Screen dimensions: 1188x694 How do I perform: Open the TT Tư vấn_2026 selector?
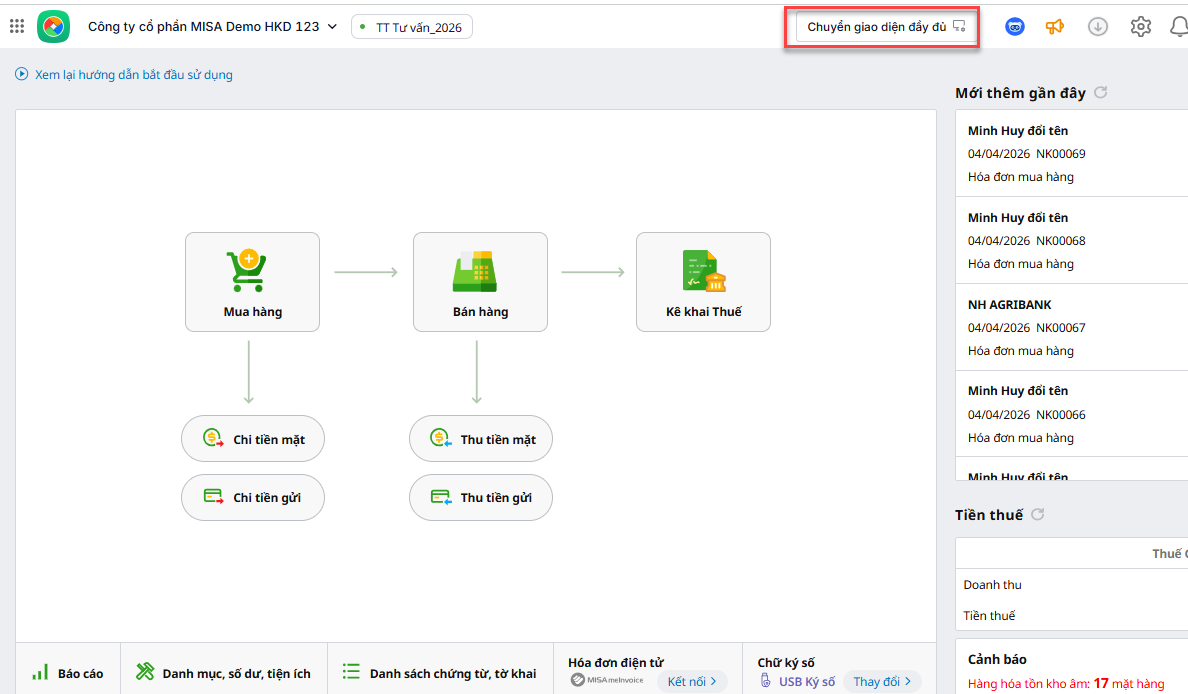click(x=412, y=27)
